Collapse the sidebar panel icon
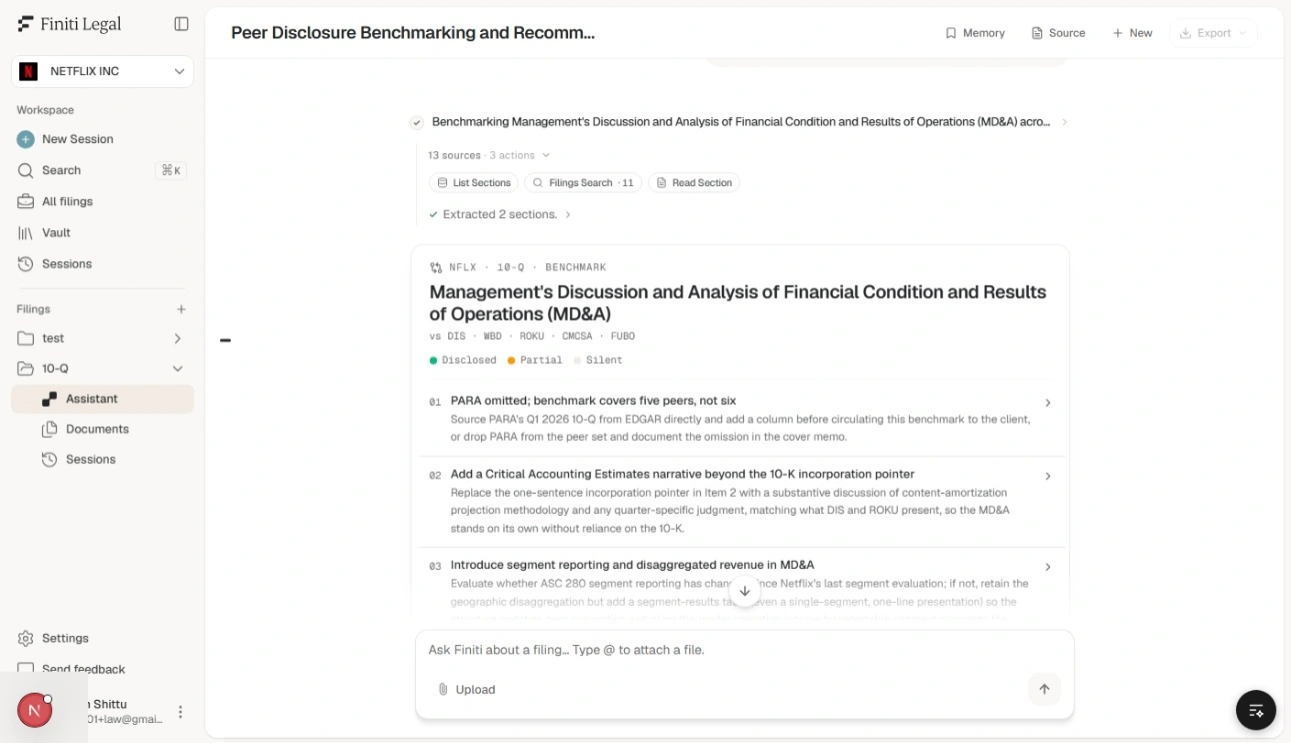 (181, 24)
